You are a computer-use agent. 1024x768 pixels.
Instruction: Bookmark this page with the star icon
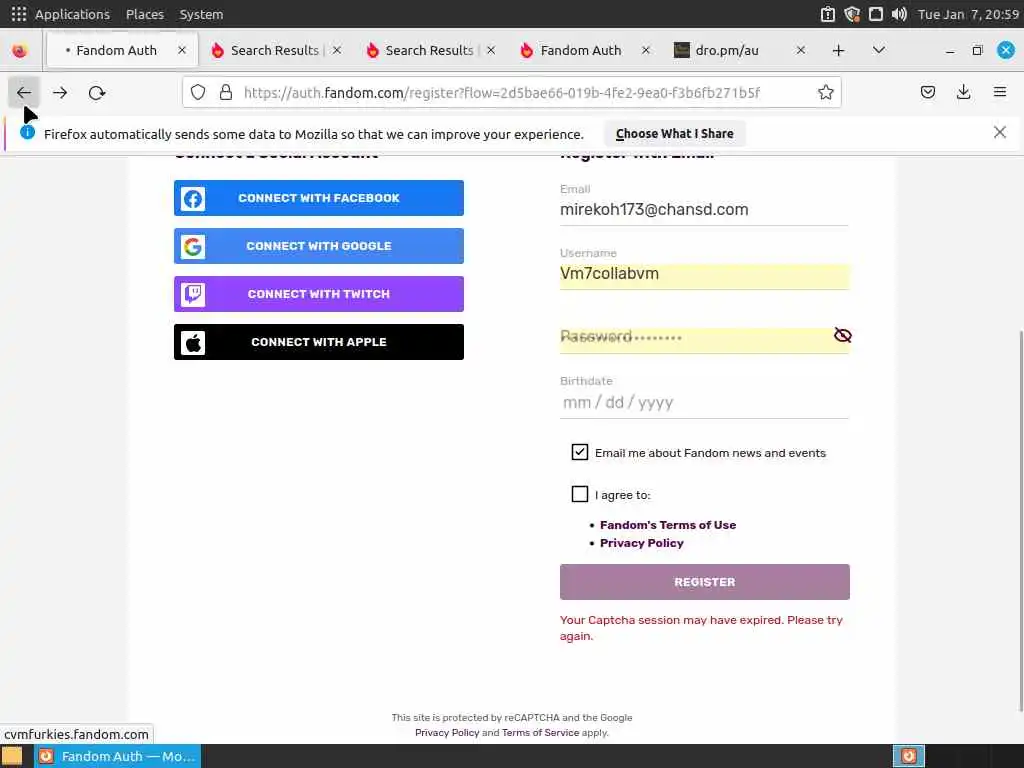[x=825, y=93]
